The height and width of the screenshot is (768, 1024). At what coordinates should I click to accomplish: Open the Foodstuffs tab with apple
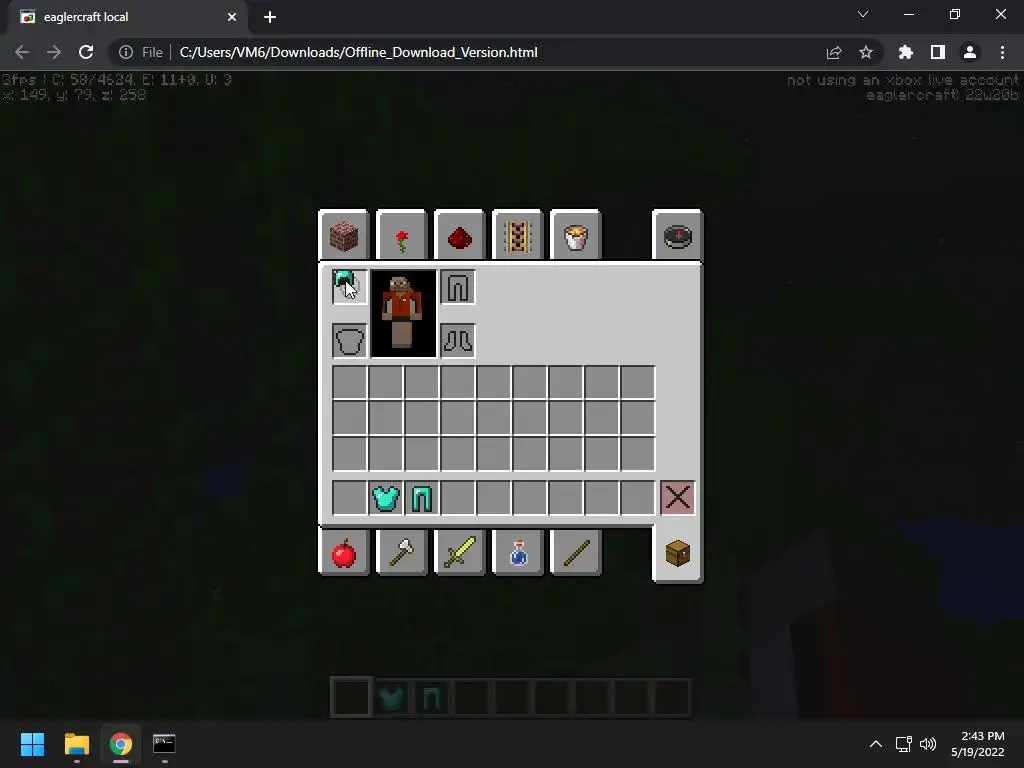(344, 552)
